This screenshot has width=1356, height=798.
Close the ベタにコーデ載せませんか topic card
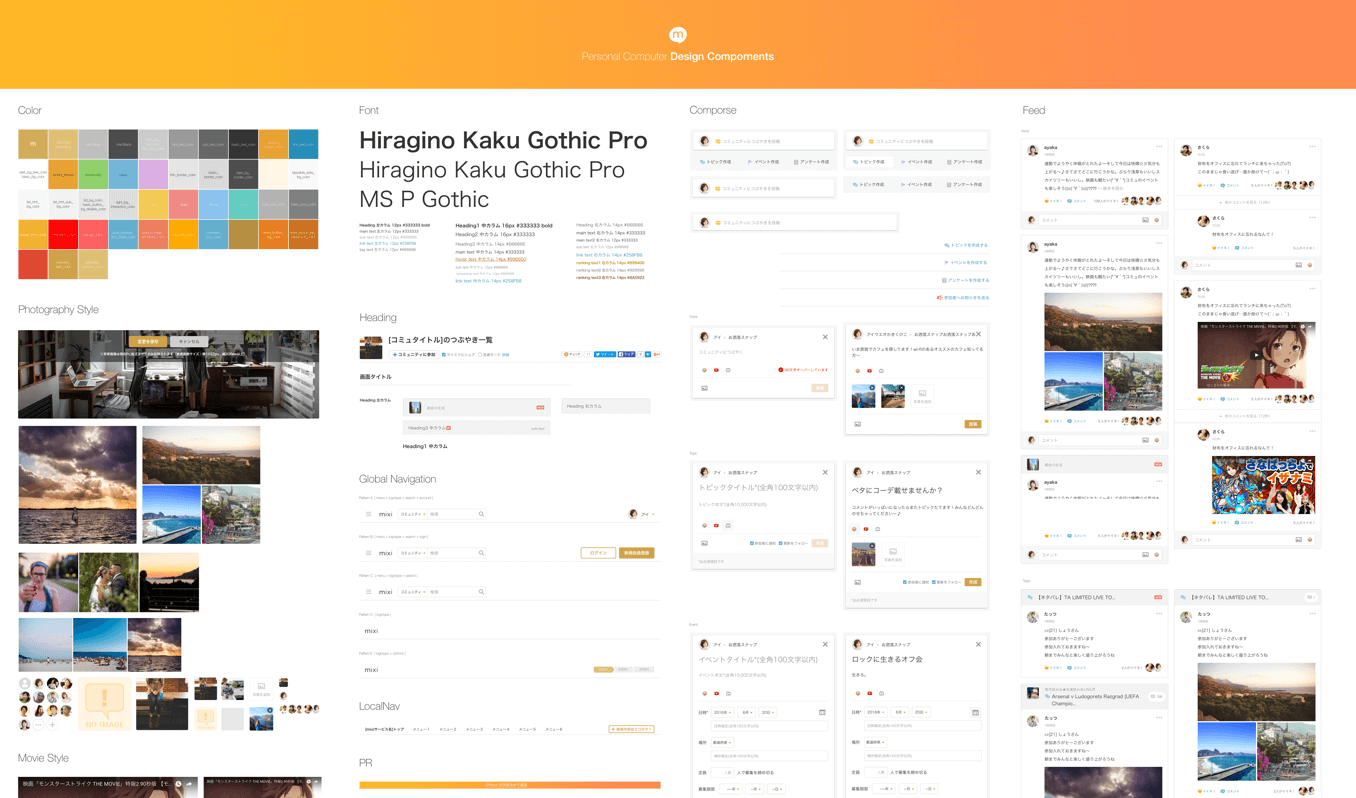pos(978,472)
